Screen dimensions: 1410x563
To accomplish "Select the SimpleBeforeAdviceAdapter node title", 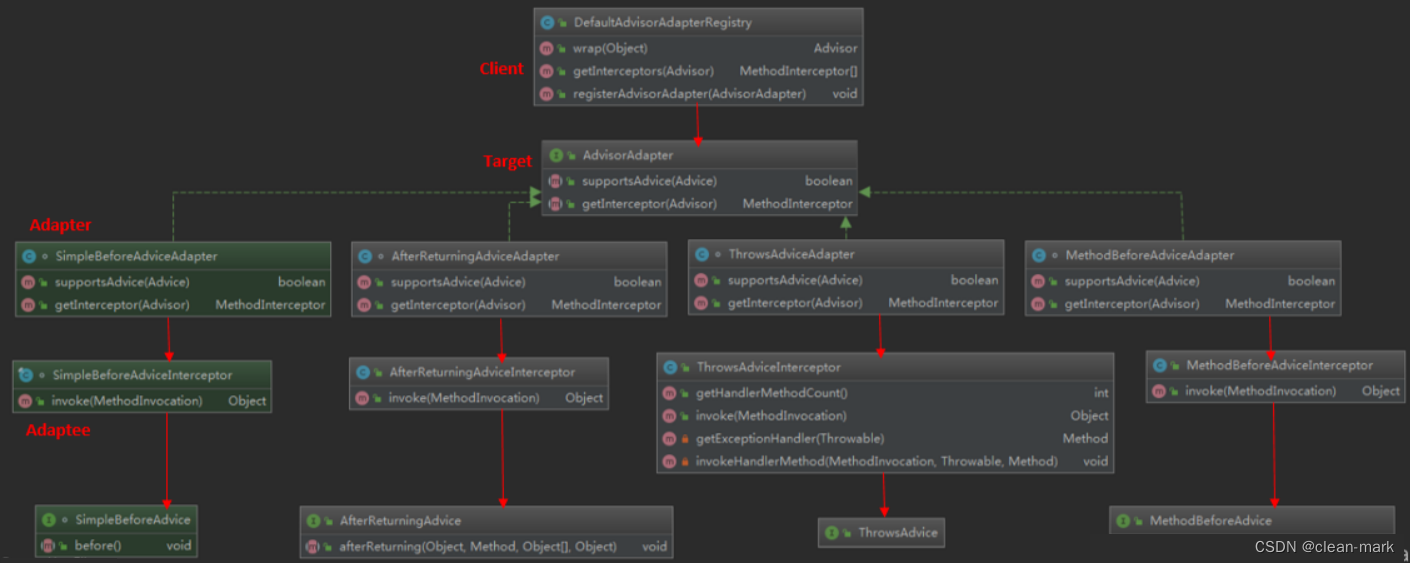I will click(x=135, y=256).
